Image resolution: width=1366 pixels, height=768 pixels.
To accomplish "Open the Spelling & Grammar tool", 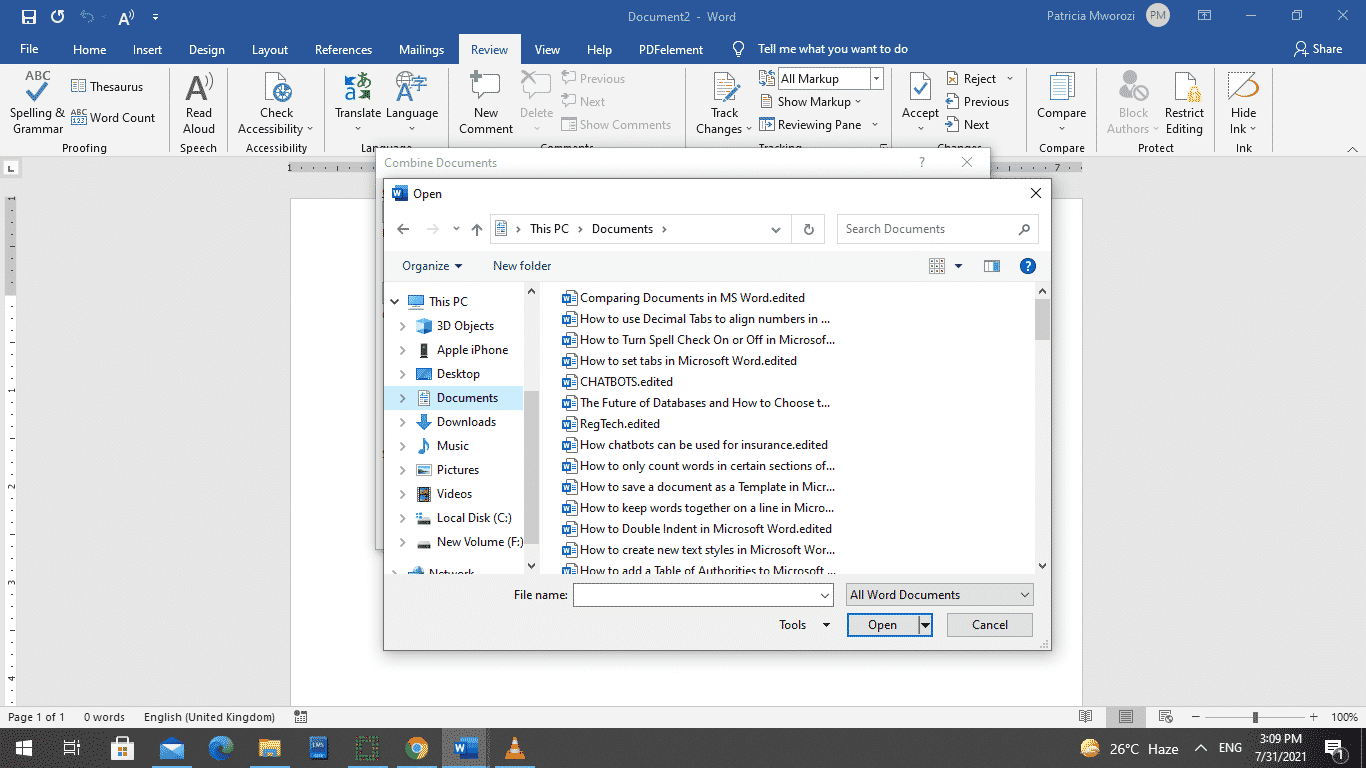I will pyautogui.click(x=36, y=104).
